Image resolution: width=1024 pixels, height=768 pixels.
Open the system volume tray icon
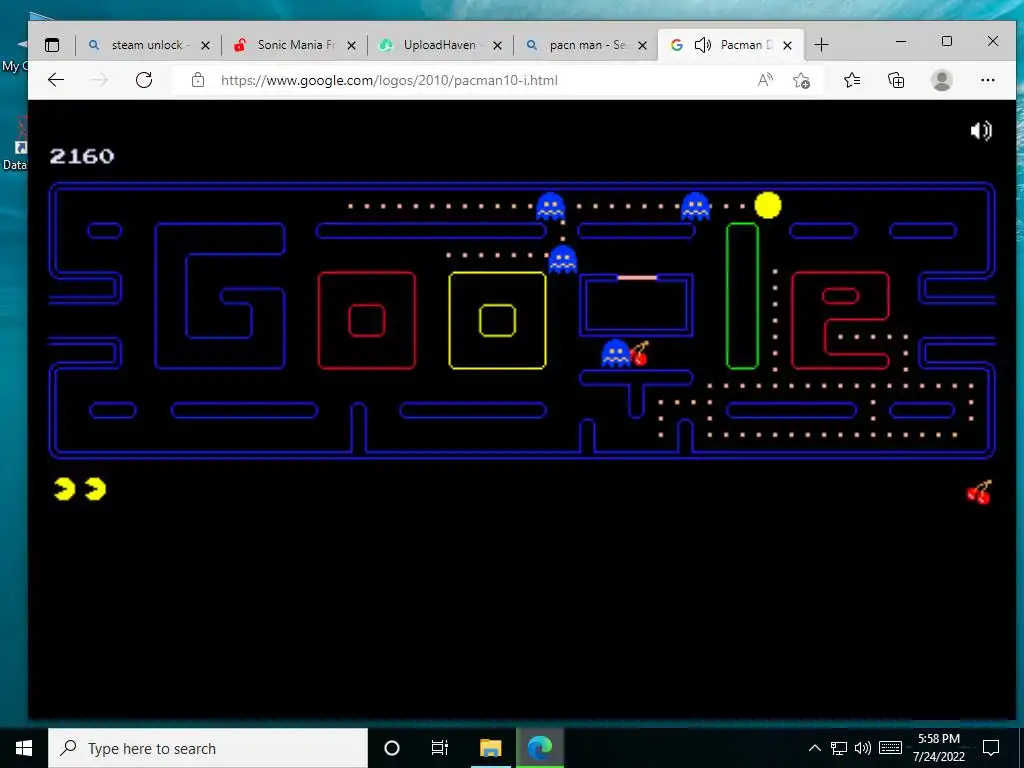pos(863,748)
